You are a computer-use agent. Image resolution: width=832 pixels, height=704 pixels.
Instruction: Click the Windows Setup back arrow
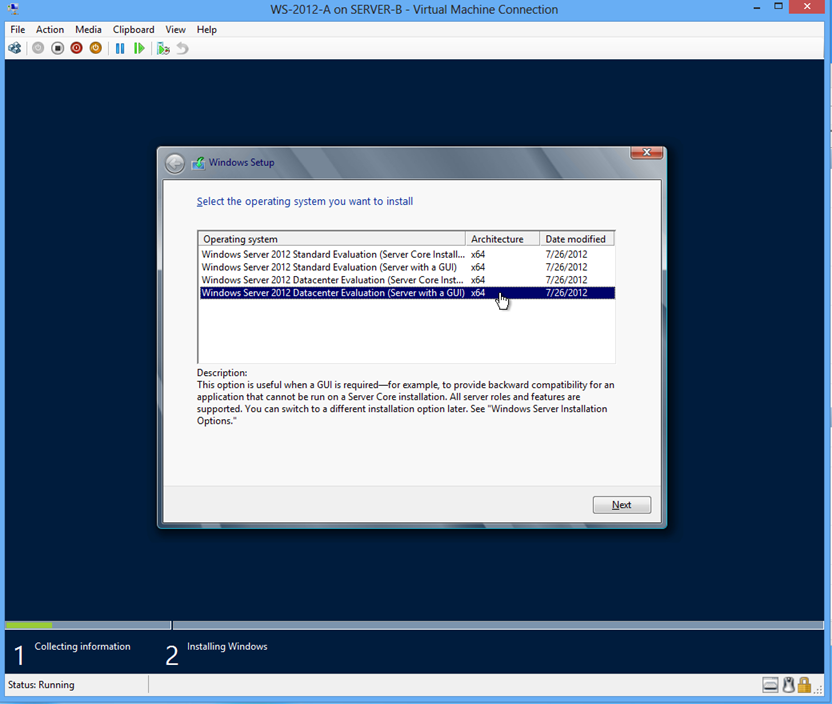(x=175, y=163)
